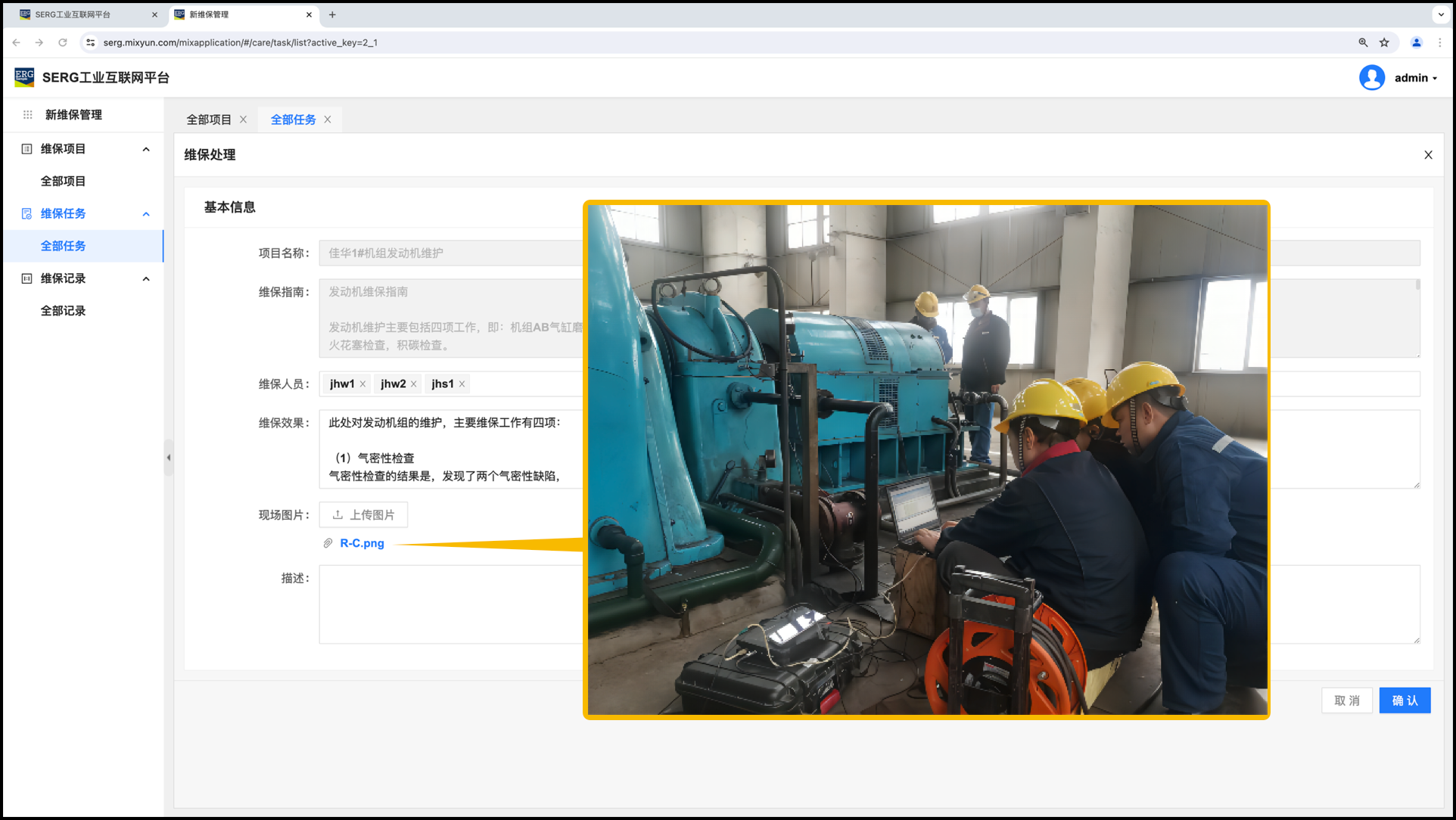Bookmark this page with the star icon
The image size is (1456, 820).
[x=1384, y=42]
